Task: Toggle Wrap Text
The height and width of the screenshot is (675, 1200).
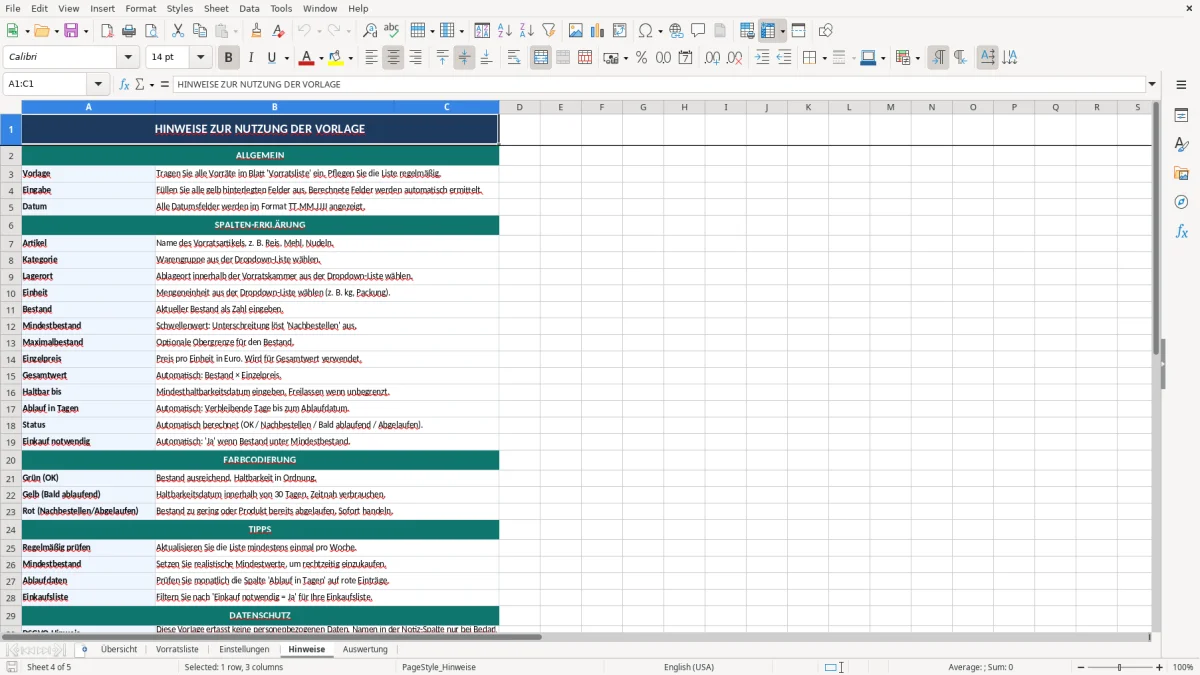Action: pos(514,58)
